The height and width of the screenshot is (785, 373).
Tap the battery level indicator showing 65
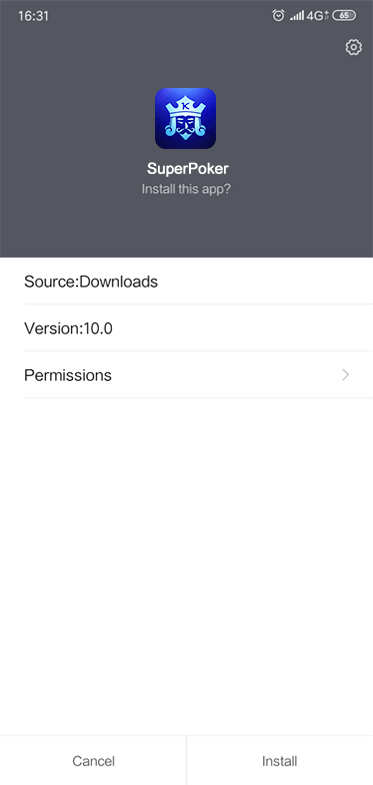344,16
